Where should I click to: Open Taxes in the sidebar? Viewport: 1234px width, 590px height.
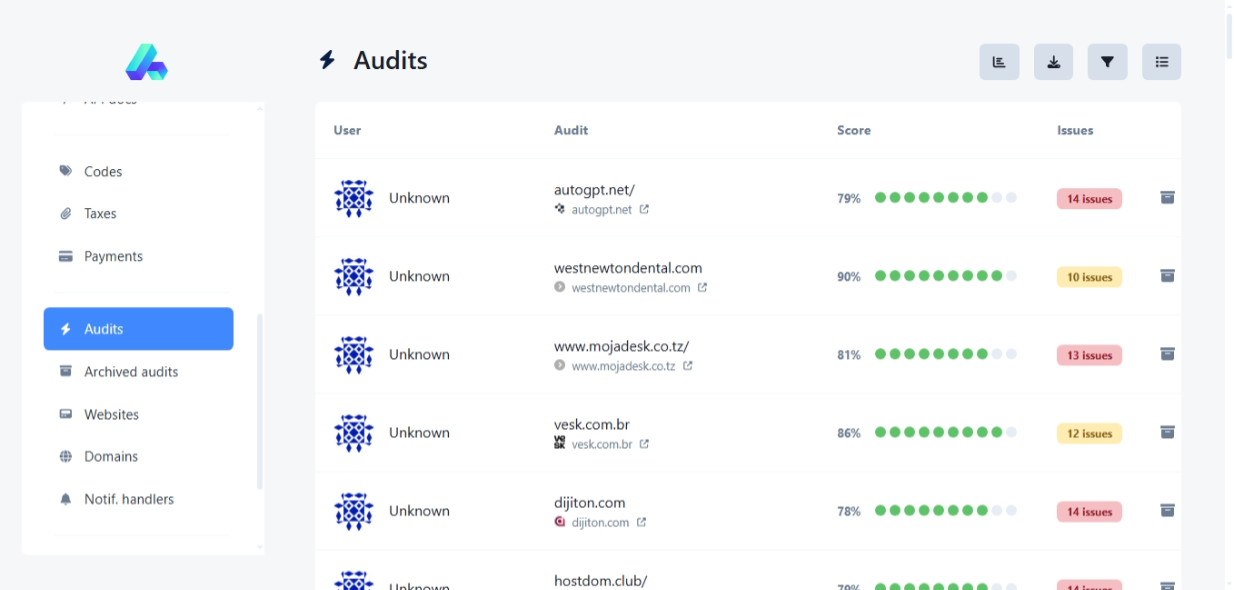pyautogui.click(x=100, y=214)
